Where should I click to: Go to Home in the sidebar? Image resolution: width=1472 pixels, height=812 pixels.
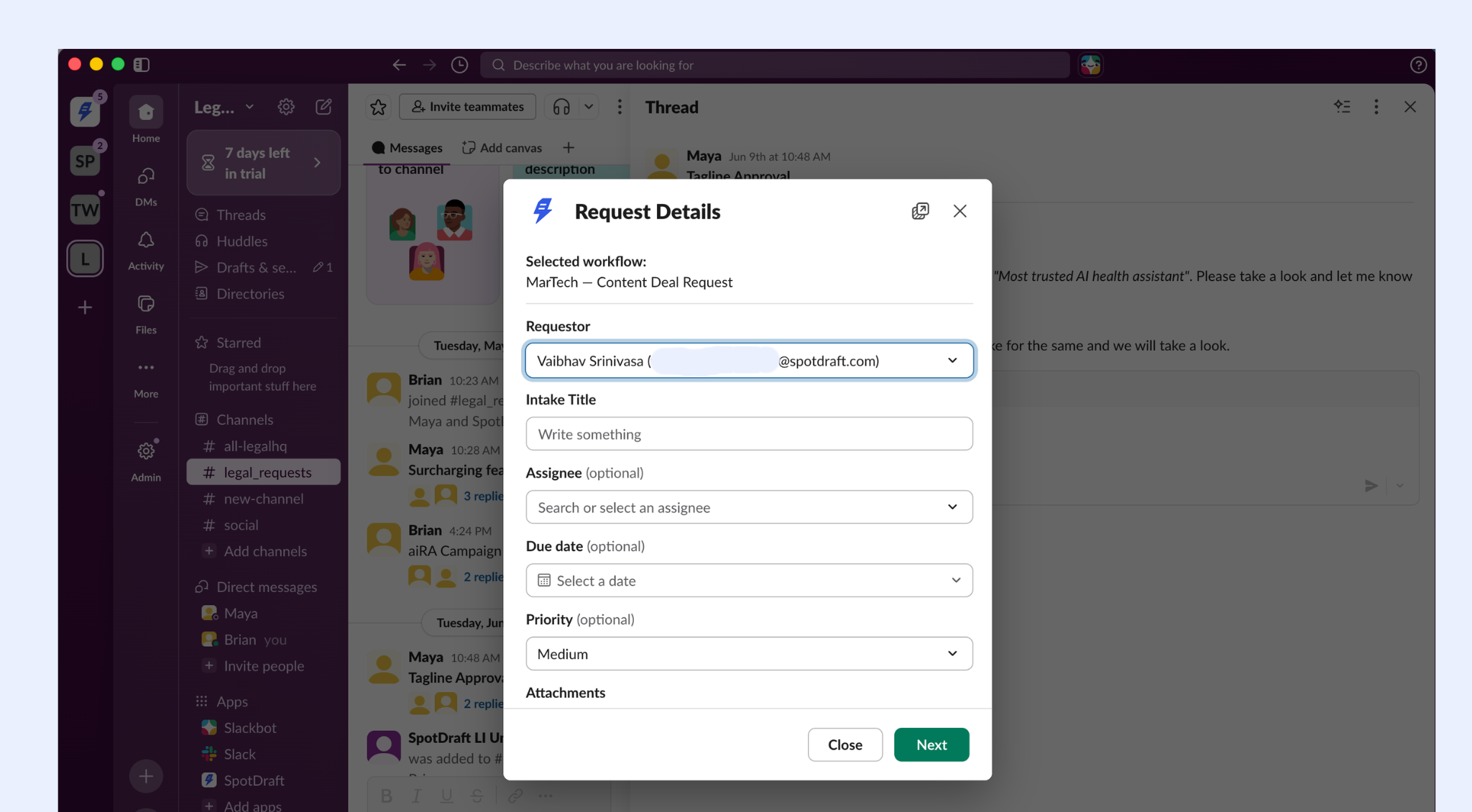pyautogui.click(x=146, y=120)
